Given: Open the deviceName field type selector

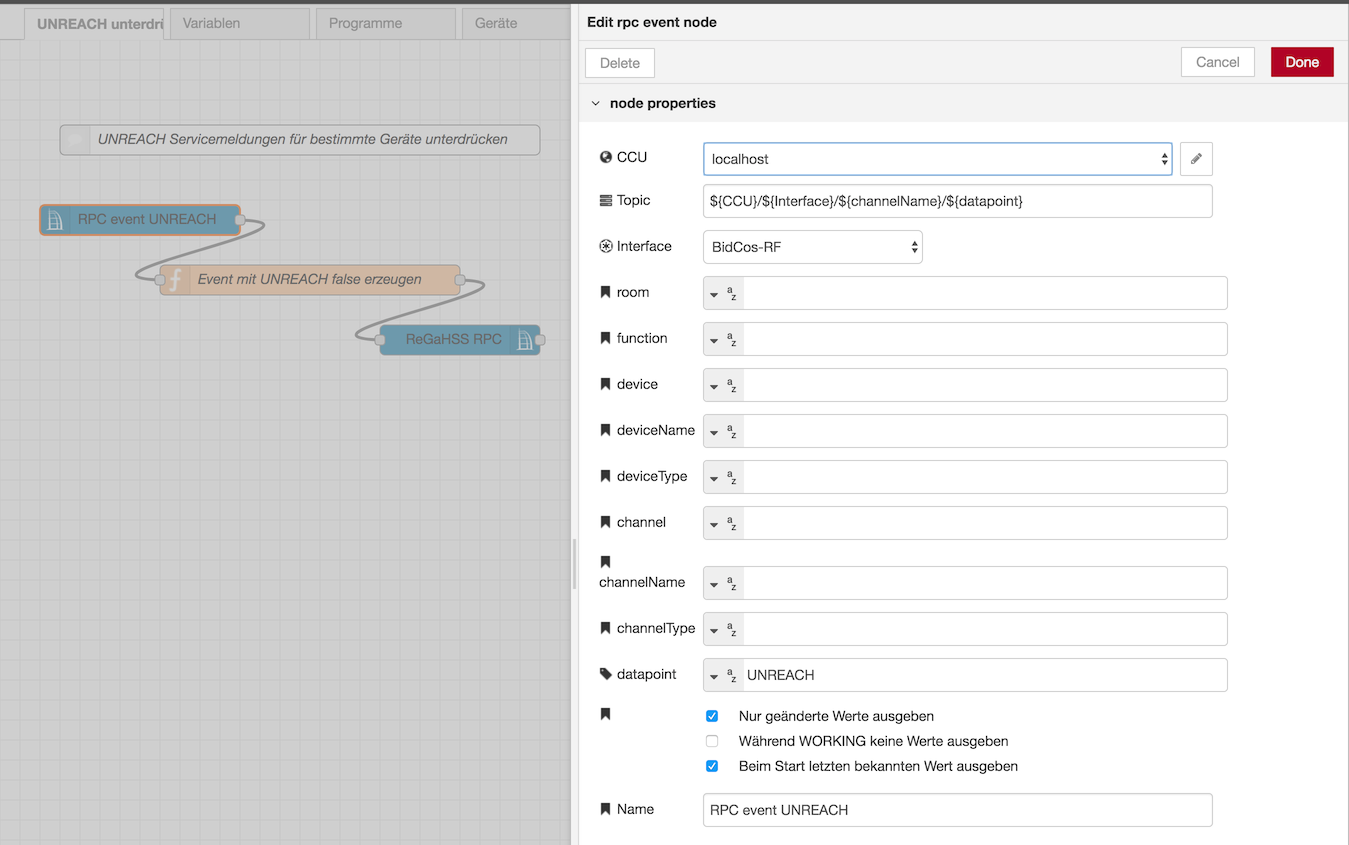Looking at the screenshot, I should (723, 431).
